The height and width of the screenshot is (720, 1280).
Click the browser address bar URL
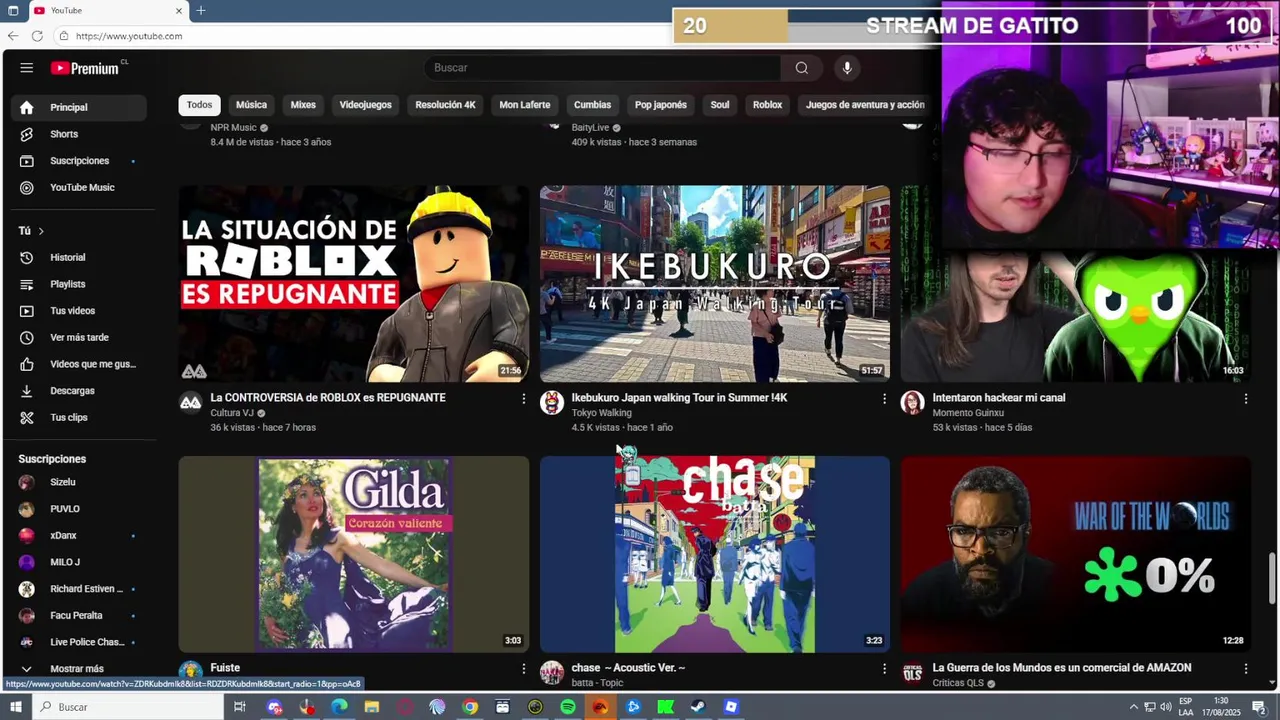click(128, 36)
